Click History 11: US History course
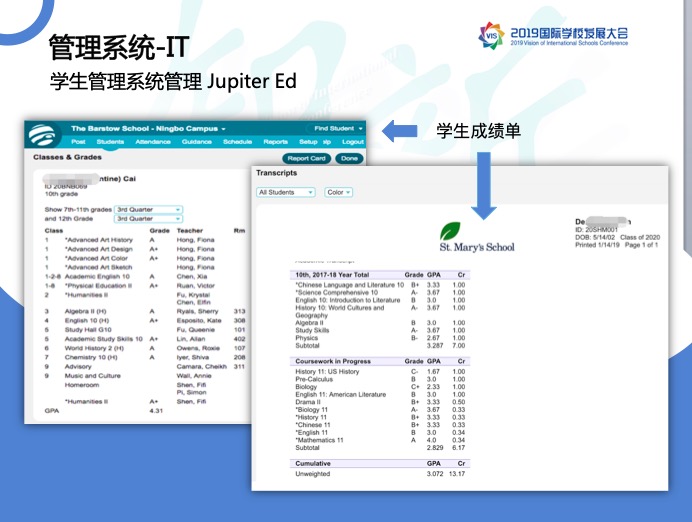This screenshot has width=692, height=522. (x=327, y=372)
